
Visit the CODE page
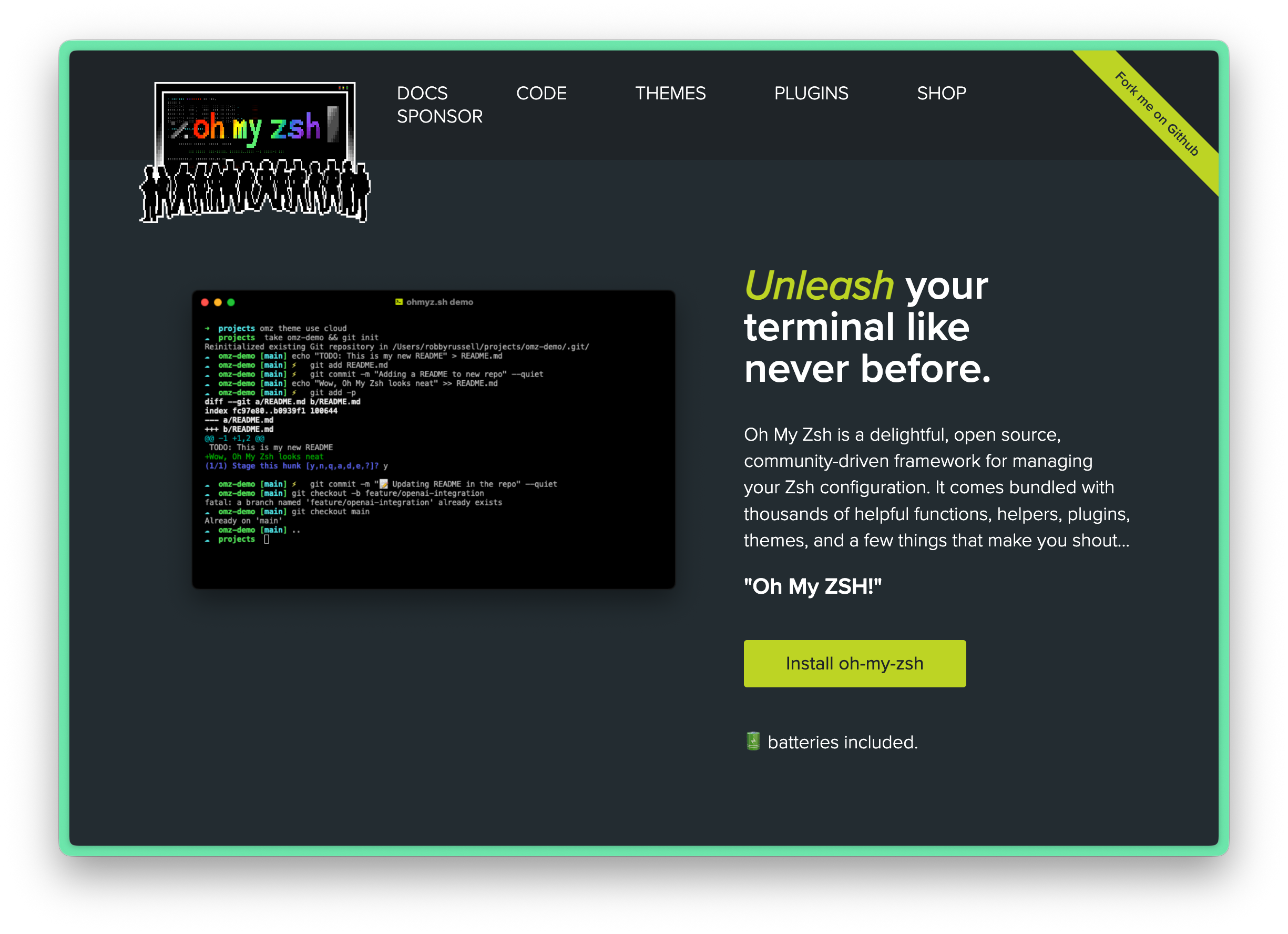tap(541, 93)
